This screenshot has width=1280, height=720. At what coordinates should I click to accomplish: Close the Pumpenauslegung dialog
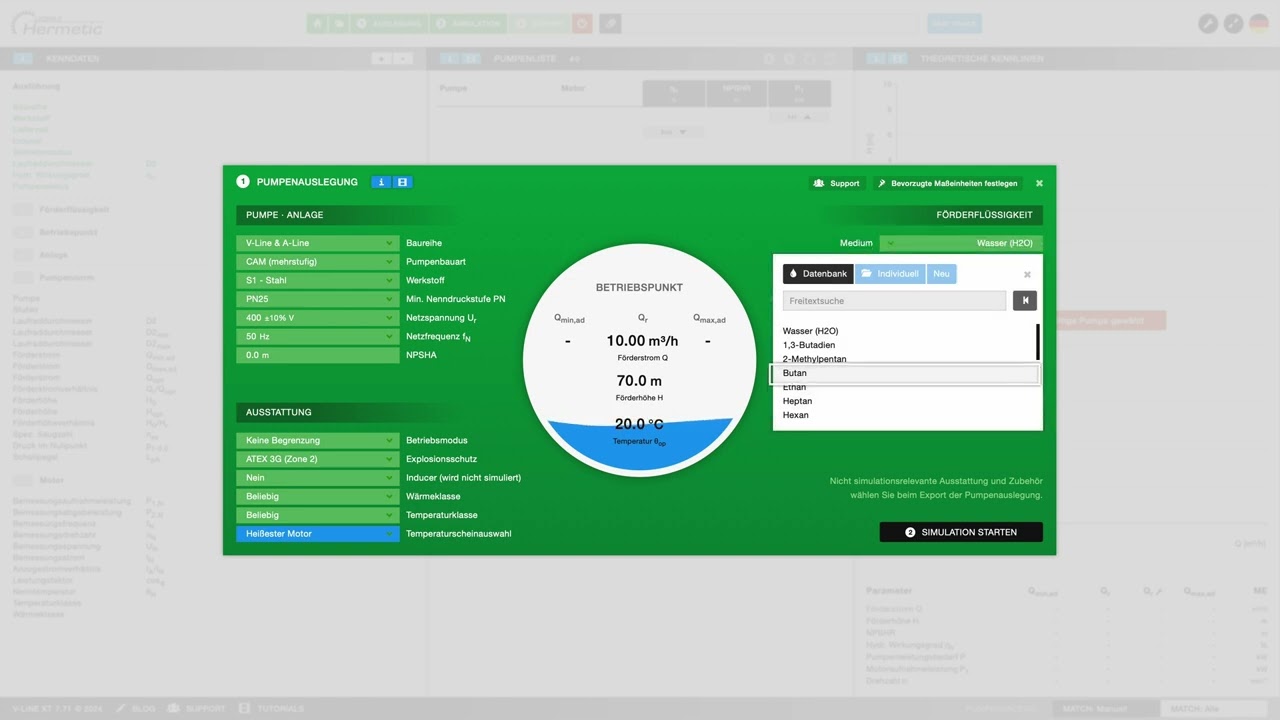[1039, 183]
